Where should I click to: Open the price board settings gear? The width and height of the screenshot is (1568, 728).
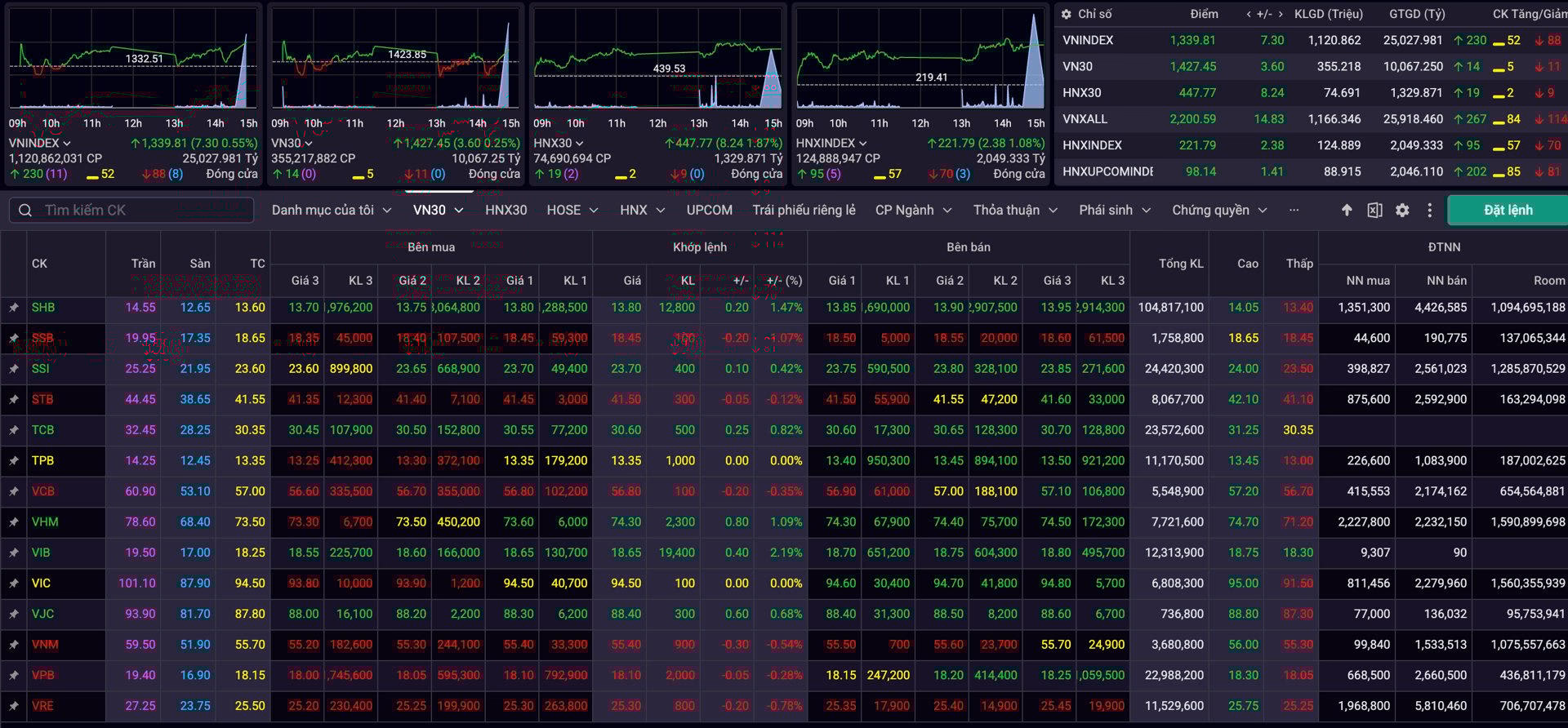1402,211
